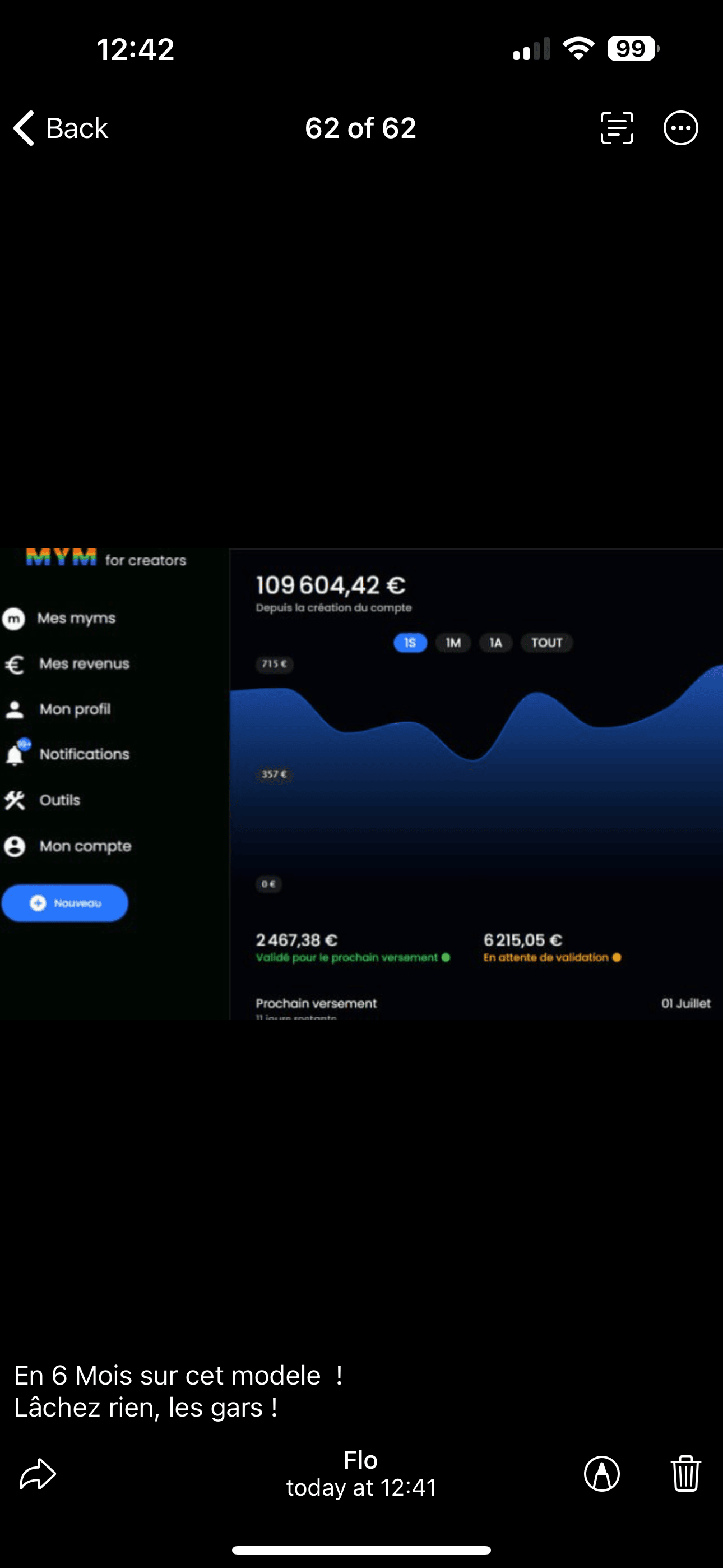Open the more options ellipsis menu
This screenshot has height=1568, width=723.
pos(680,128)
